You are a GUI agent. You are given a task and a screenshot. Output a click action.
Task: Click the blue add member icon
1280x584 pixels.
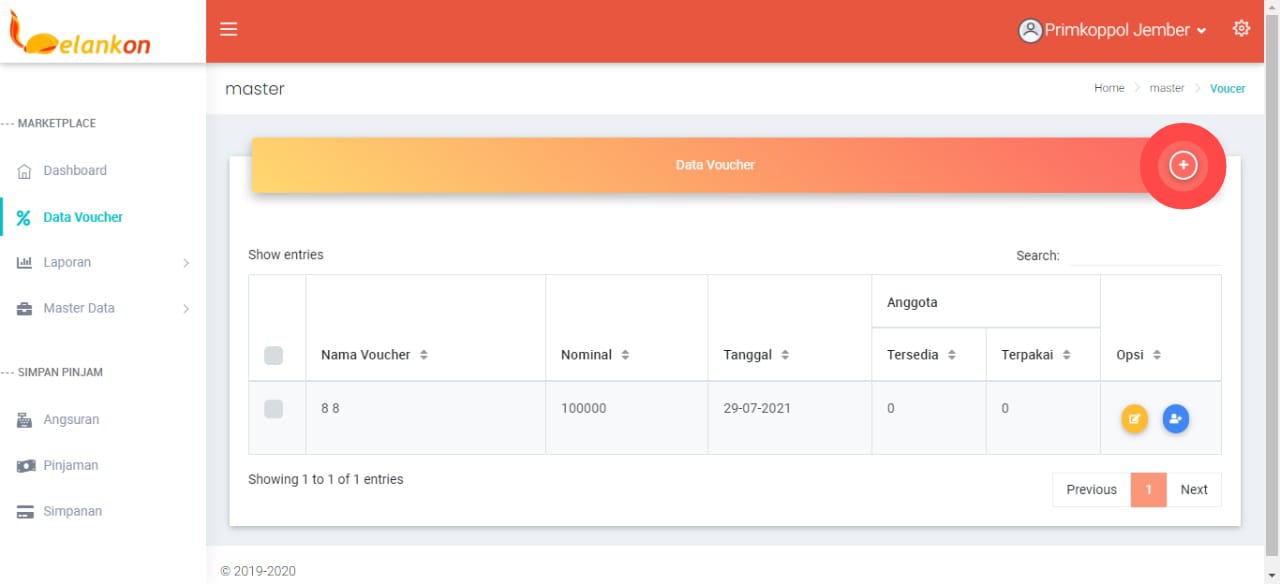[1176, 419]
